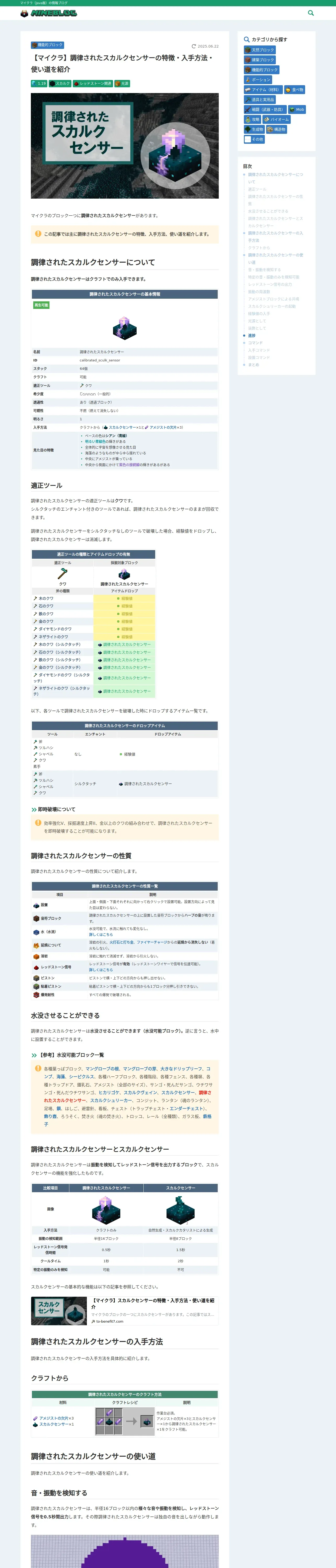Jump to コマンド in table of contents
Image resolution: width=336 pixels, height=1568 pixels.
(255, 343)
